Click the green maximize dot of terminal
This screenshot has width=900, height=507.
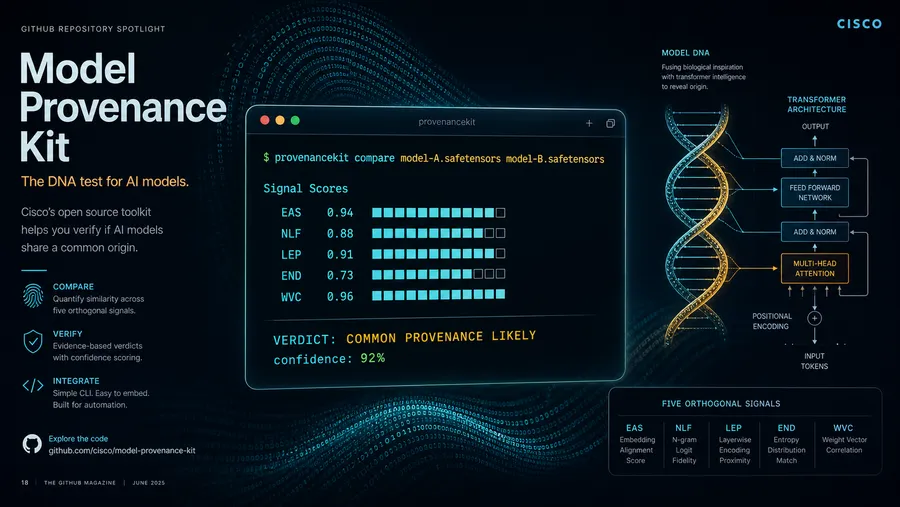(295, 120)
